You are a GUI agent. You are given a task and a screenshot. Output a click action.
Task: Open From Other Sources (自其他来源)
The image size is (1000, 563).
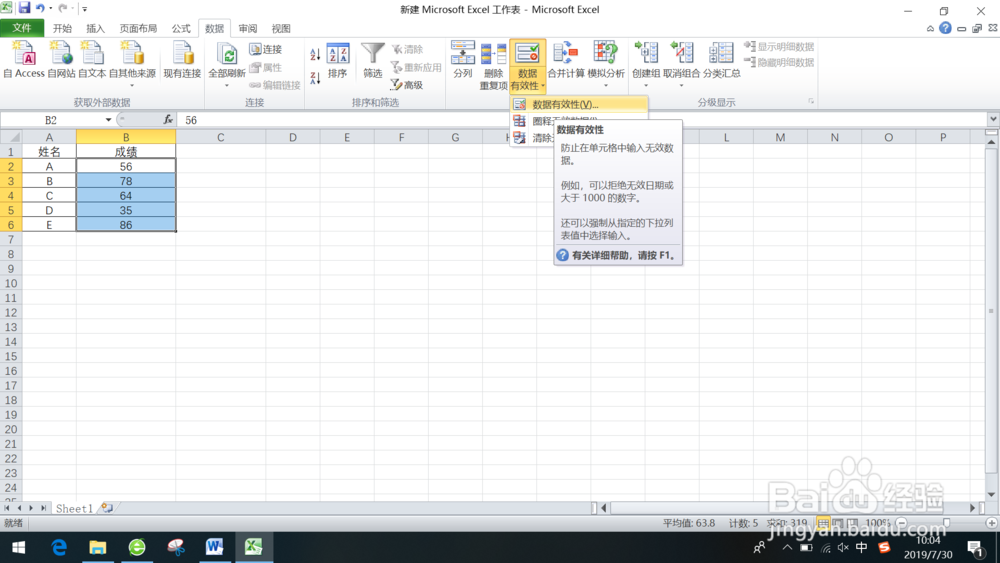[132, 62]
